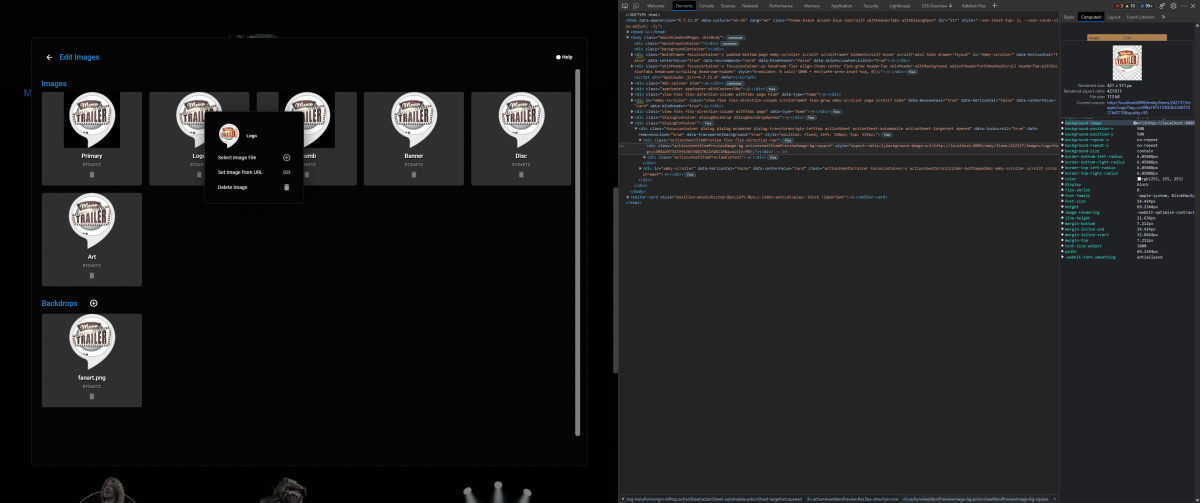Expand the color computed property
1200x503 pixels.
pyautogui.click(x=1063, y=179)
